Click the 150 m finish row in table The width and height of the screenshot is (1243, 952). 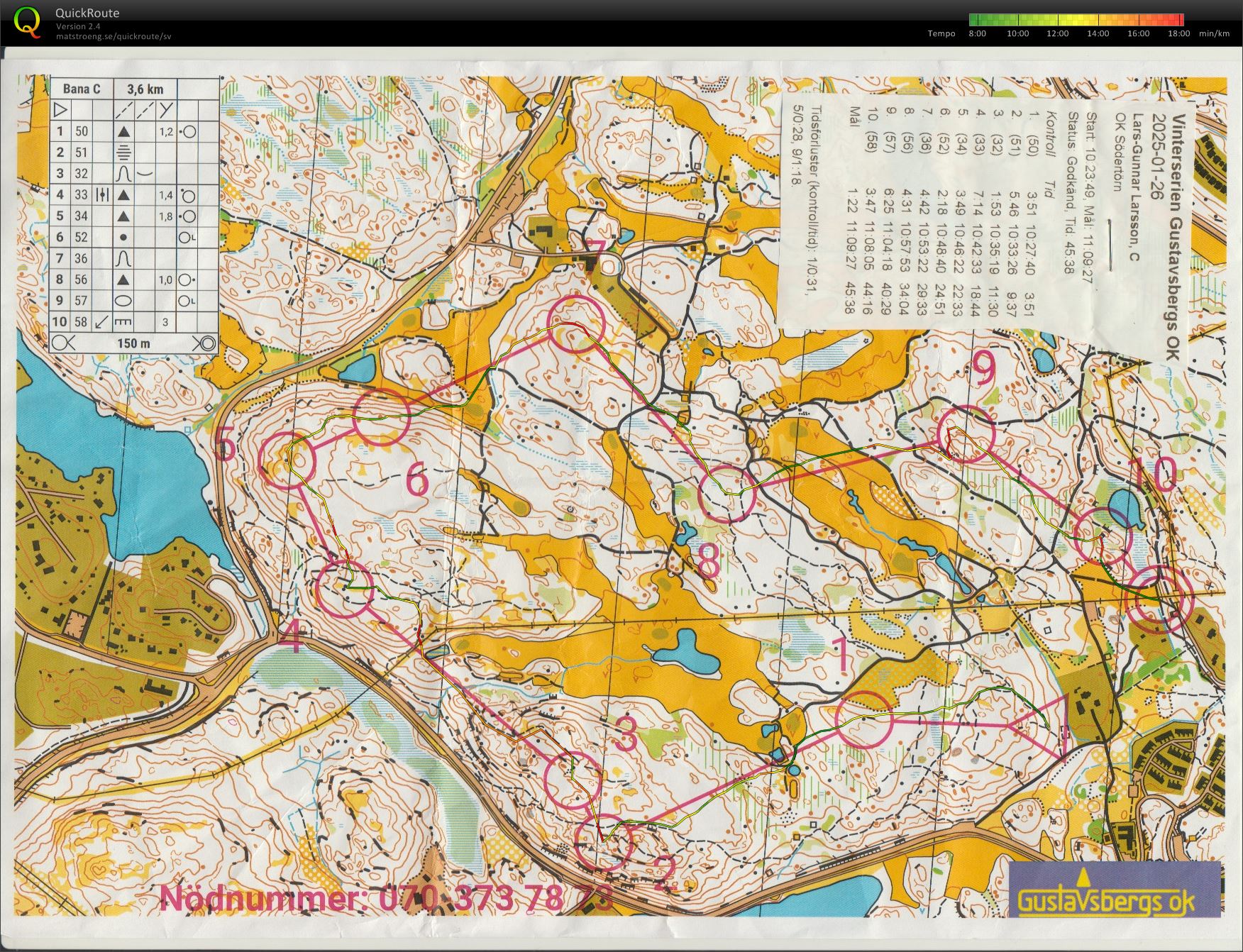pos(135,343)
